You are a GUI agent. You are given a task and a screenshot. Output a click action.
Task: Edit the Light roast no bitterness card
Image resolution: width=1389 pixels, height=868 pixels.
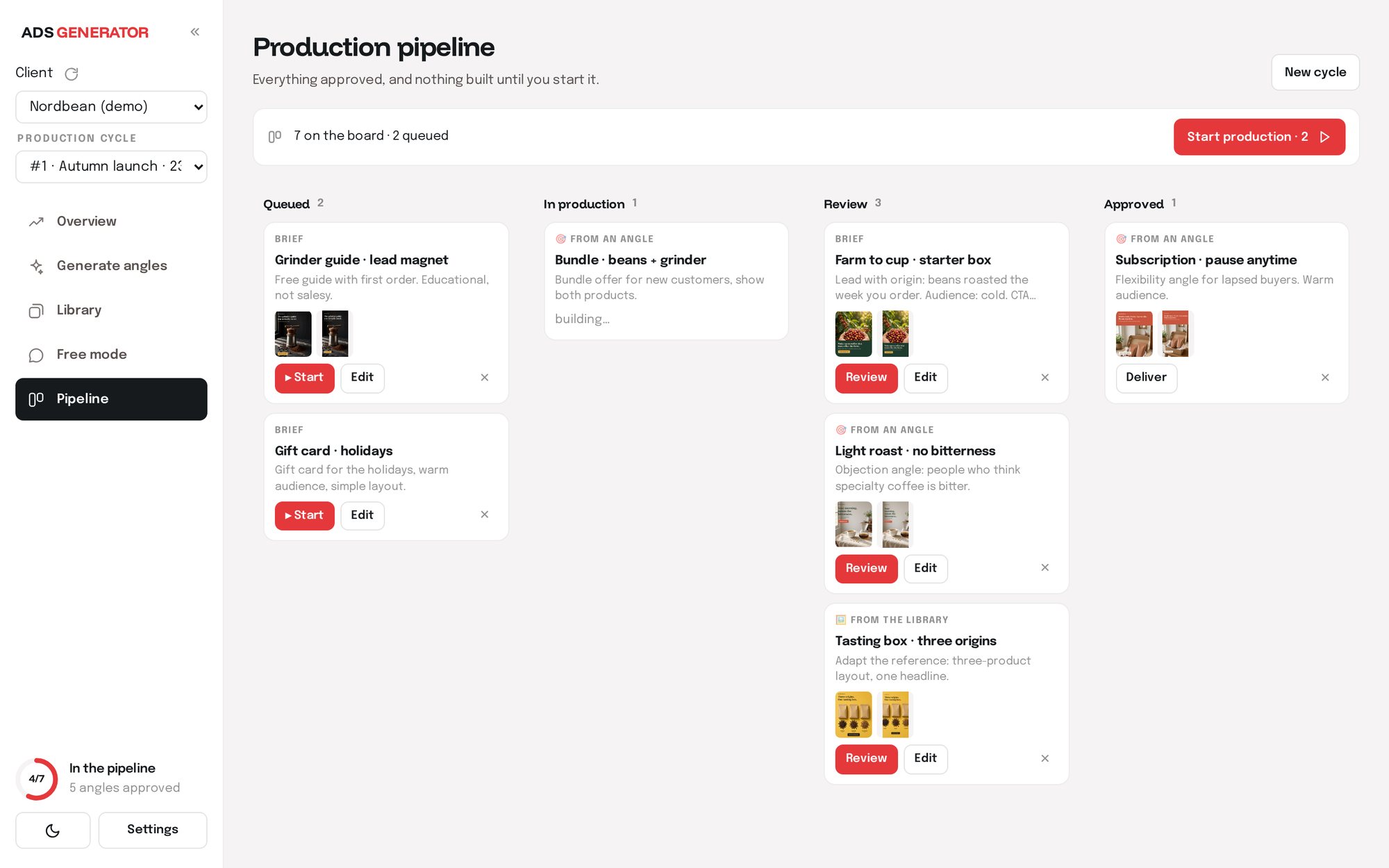pos(925,569)
